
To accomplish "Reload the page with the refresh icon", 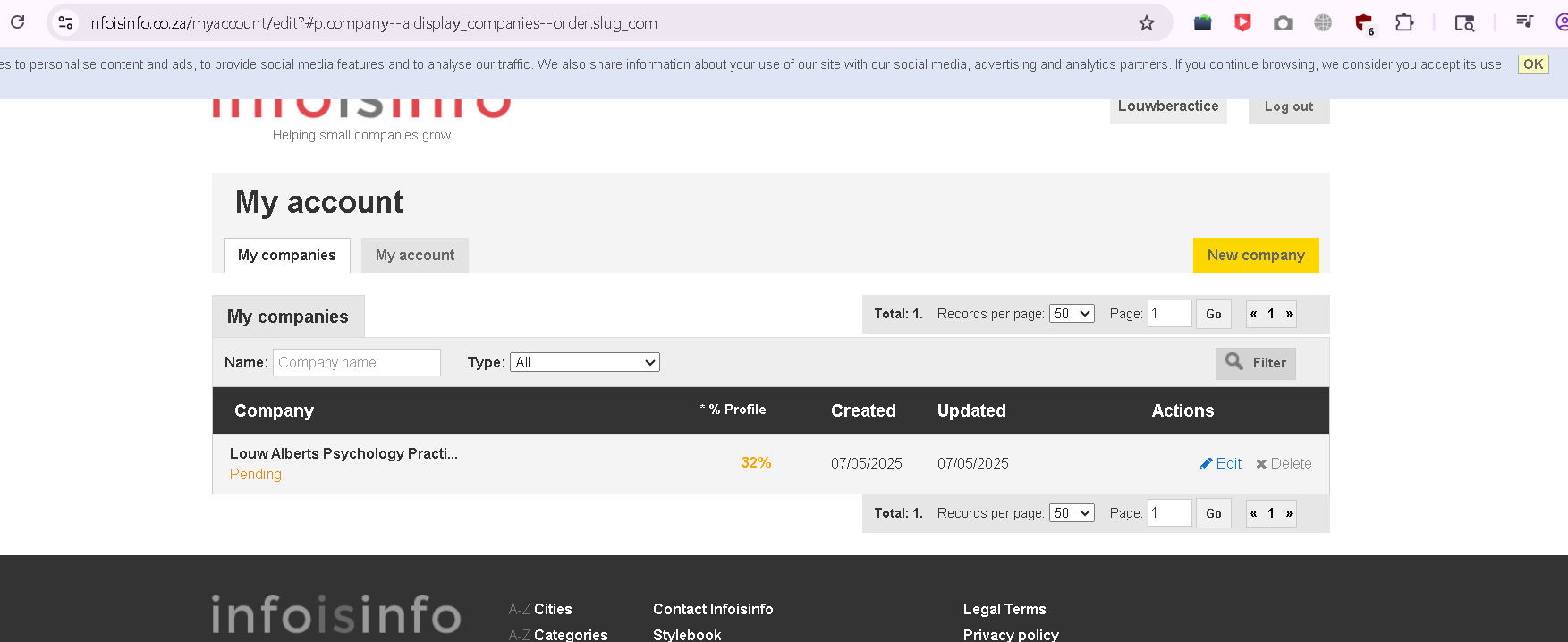I will click(17, 22).
